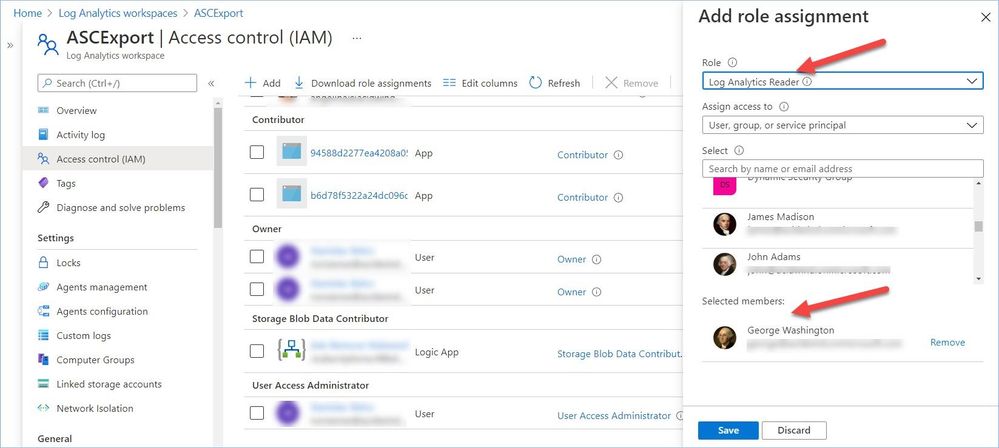Viewport: 999px width, 448px height.
Task: Open Diagnose and solve problems wrench icon
Action: 43,207
